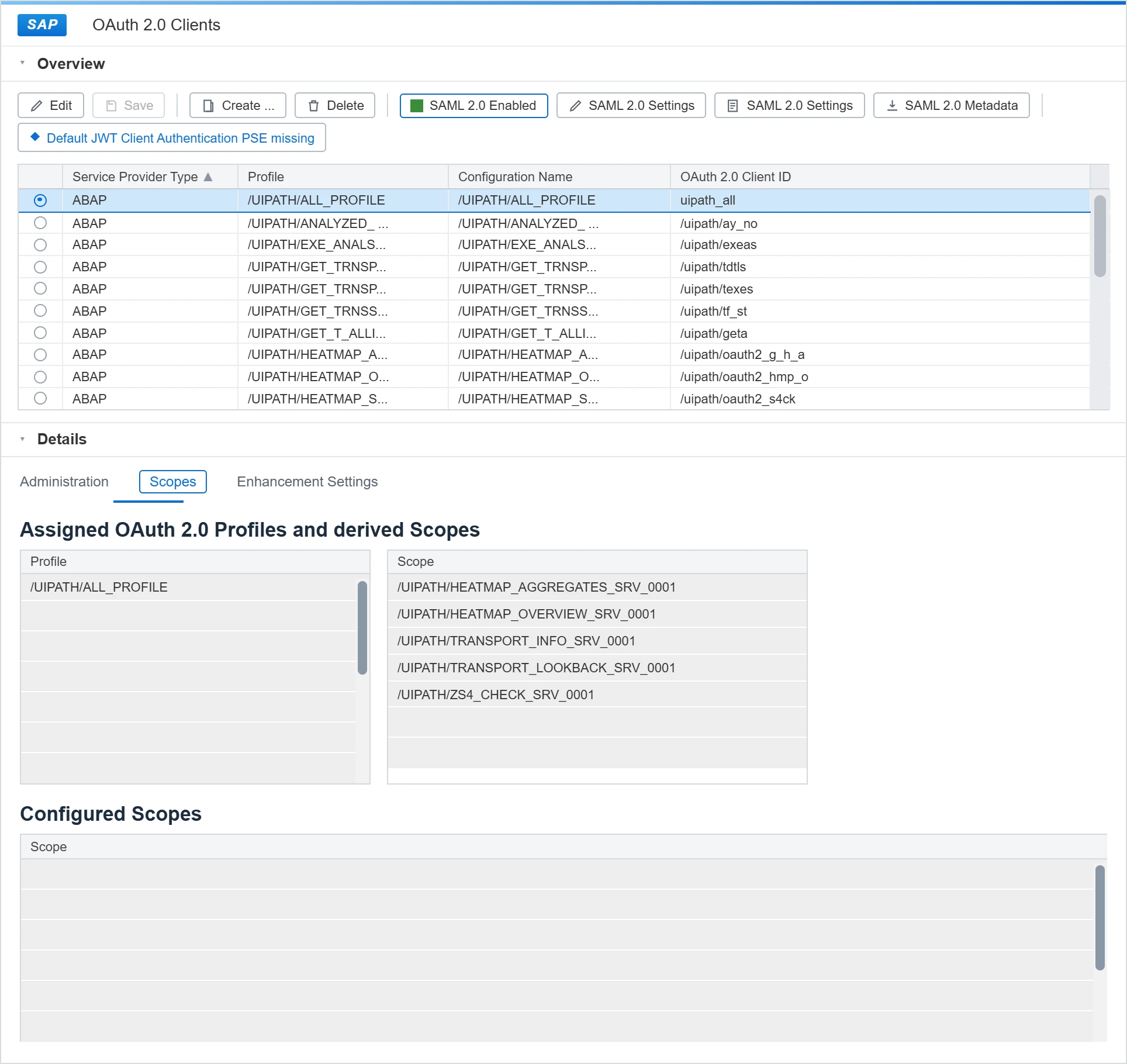
Task: Switch to the Enhancement Settings tab
Action: coord(307,482)
